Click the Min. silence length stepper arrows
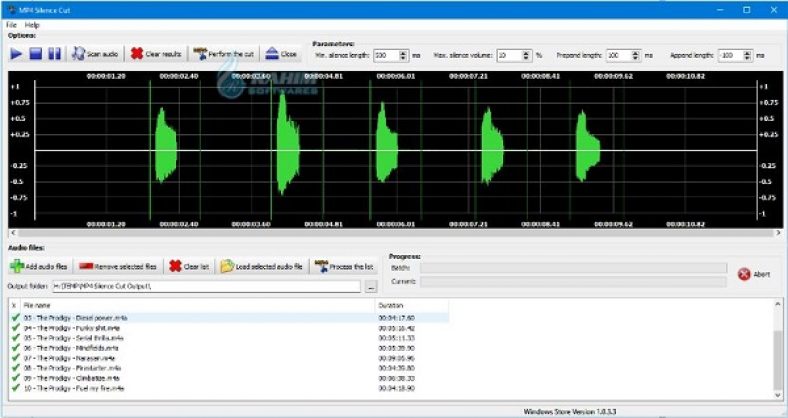The image size is (788, 418). [x=403, y=55]
